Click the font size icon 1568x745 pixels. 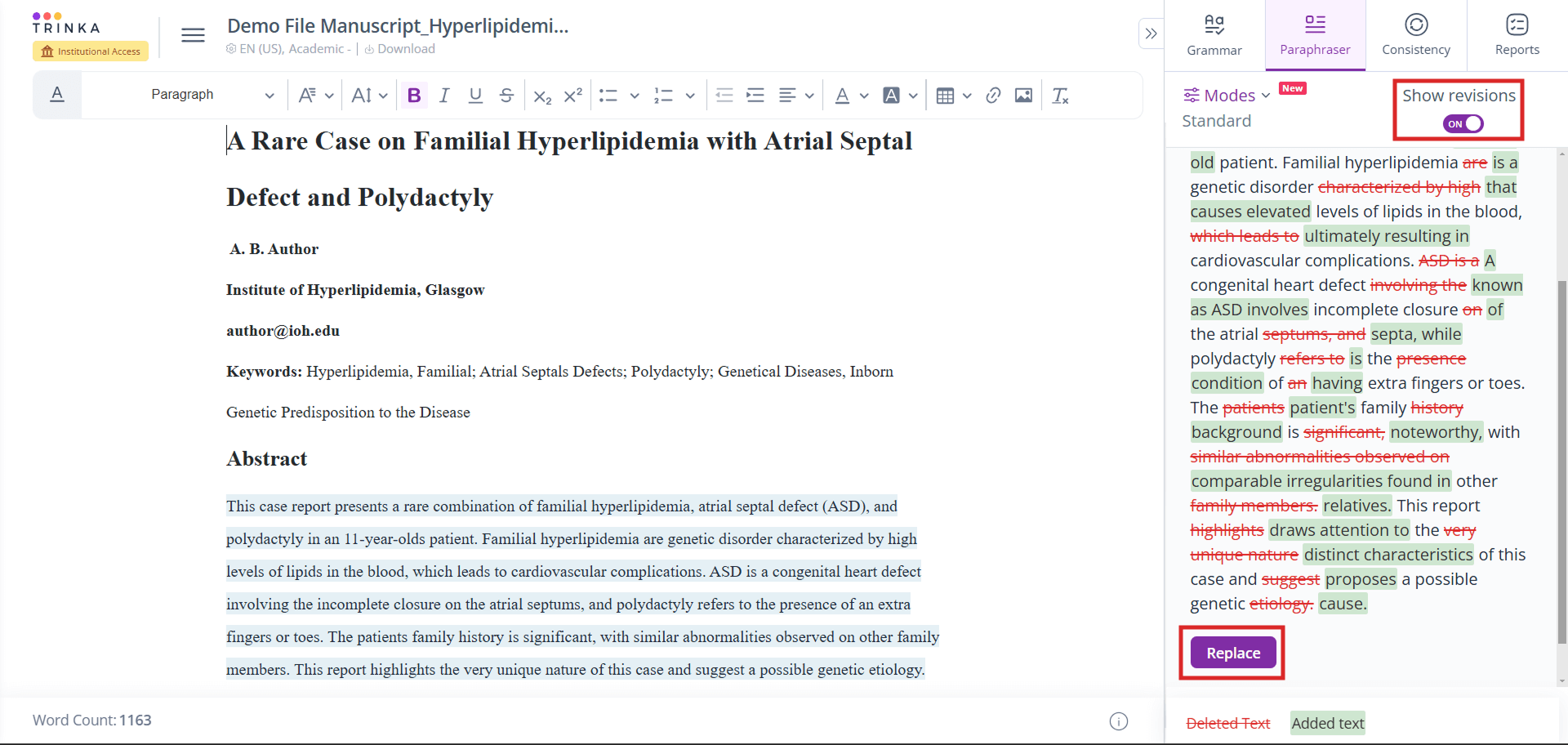pyautogui.click(x=361, y=96)
